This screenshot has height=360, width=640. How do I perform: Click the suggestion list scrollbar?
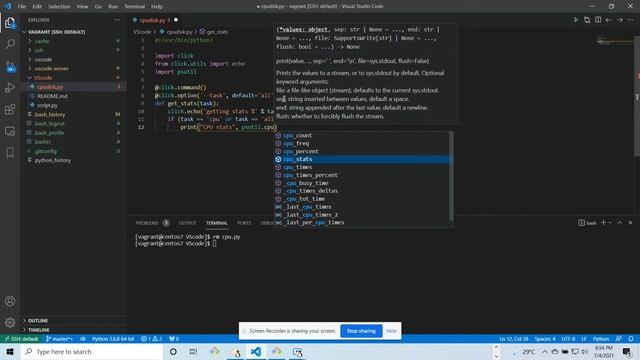point(451,176)
